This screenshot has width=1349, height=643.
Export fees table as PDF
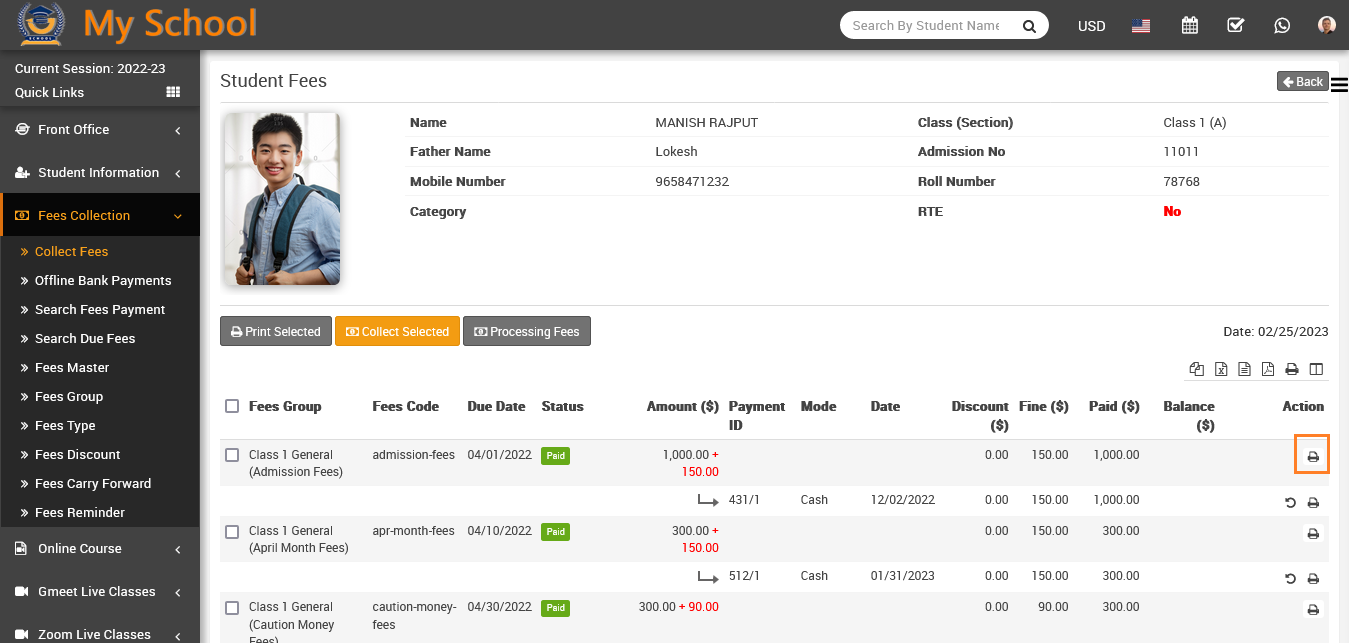(1267, 369)
